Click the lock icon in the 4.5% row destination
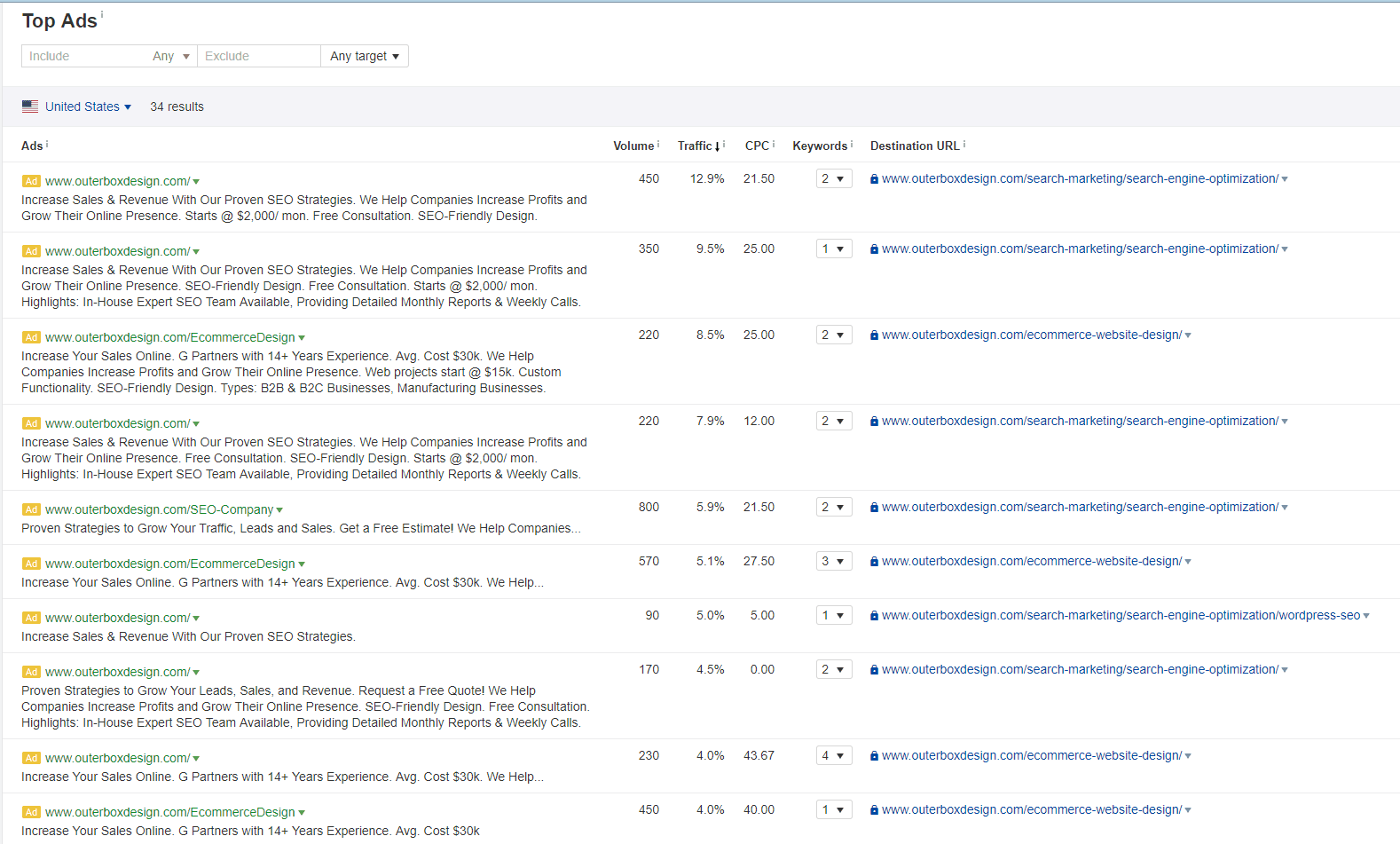Viewport: 1400px width, 844px height. (x=874, y=670)
